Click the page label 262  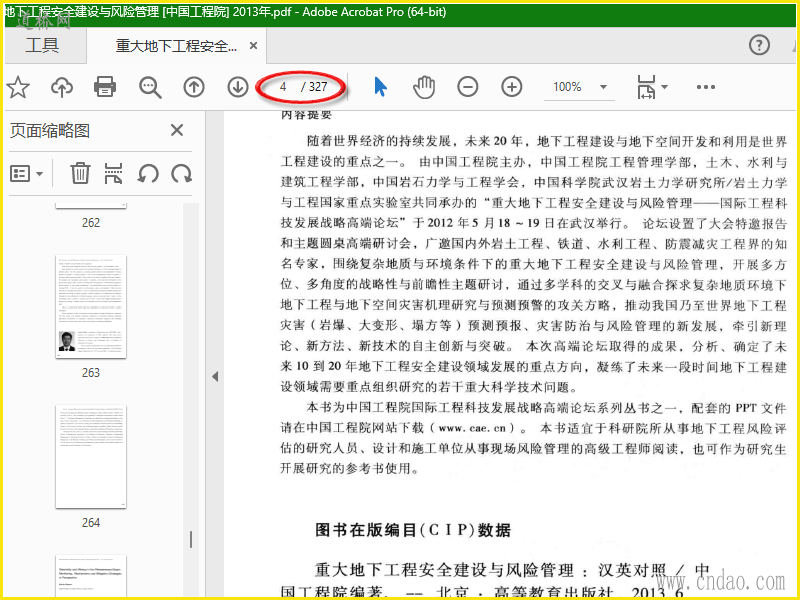[x=91, y=222]
